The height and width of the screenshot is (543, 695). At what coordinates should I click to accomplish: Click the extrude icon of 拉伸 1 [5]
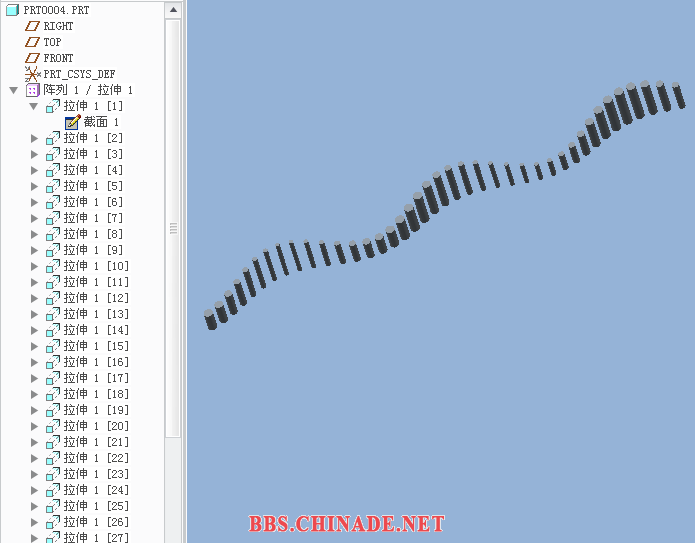pyautogui.click(x=53, y=186)
